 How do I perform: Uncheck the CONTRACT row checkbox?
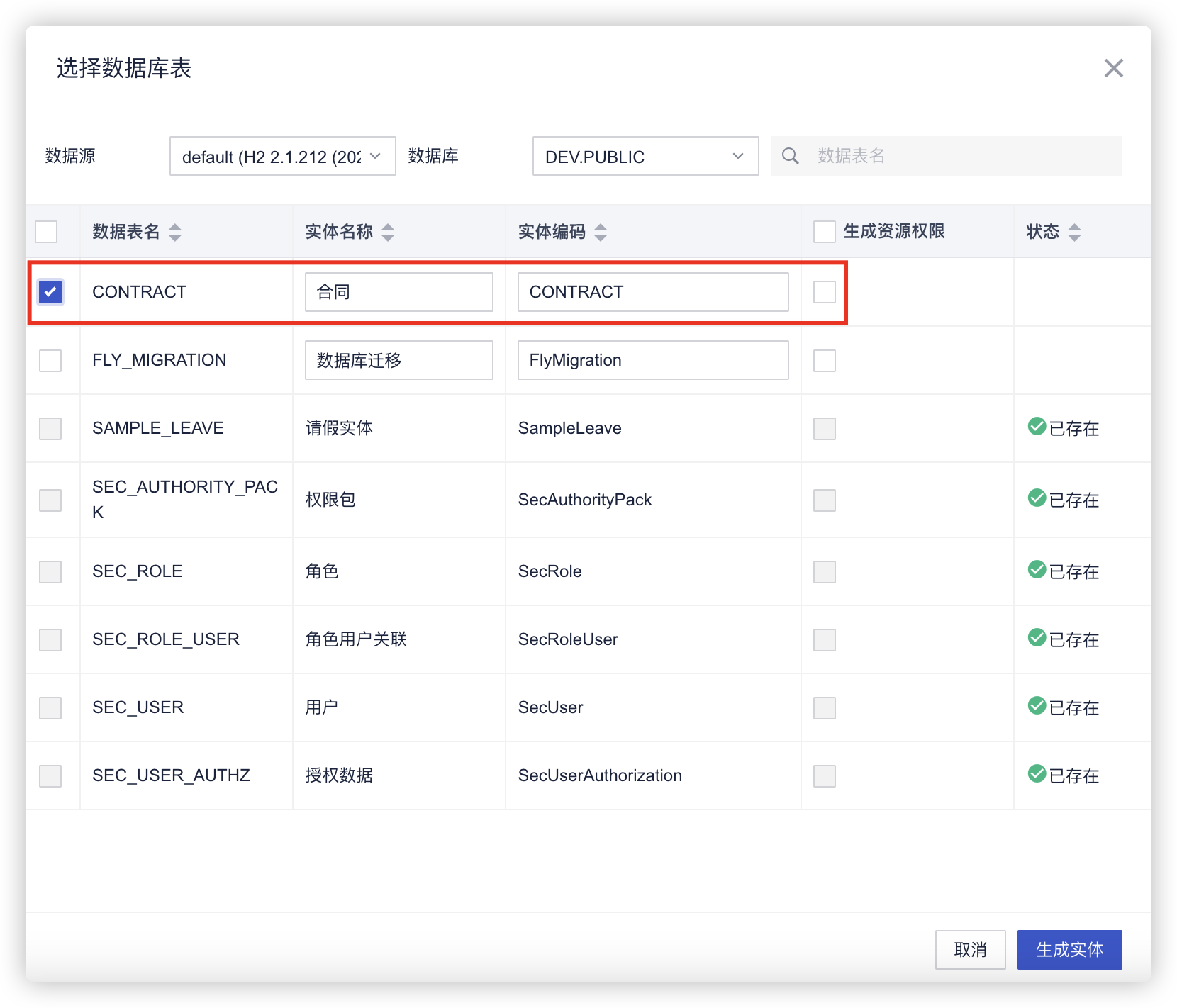click(50, 292)
